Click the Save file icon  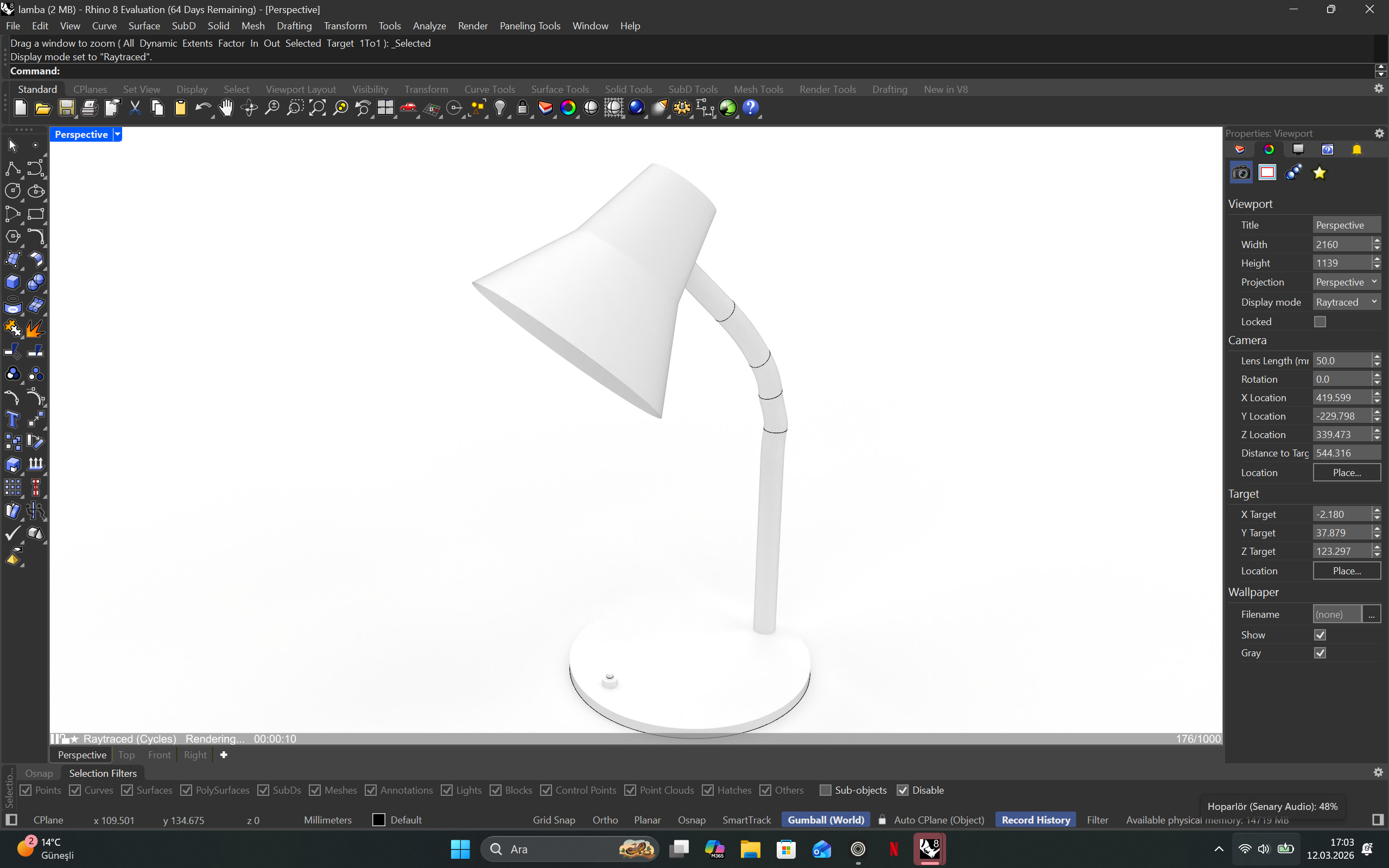pos(66,108)
